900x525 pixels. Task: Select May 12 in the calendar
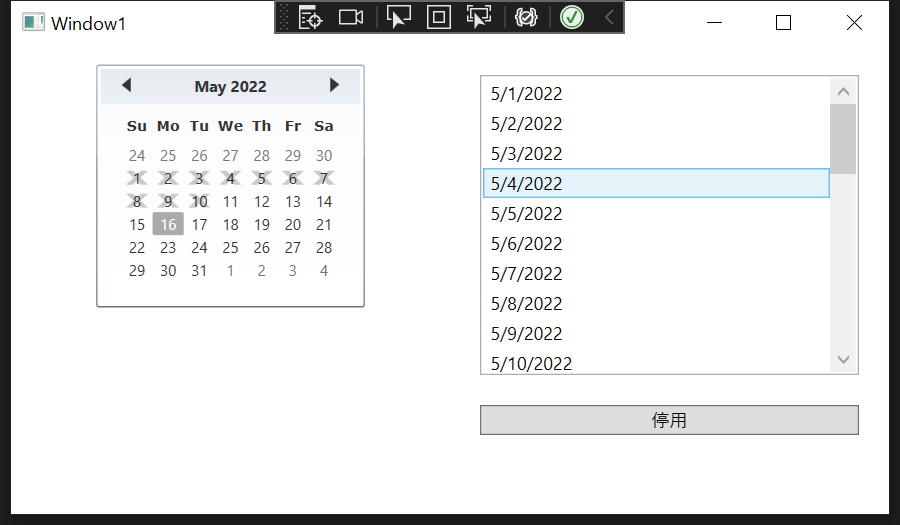point(262,201)
